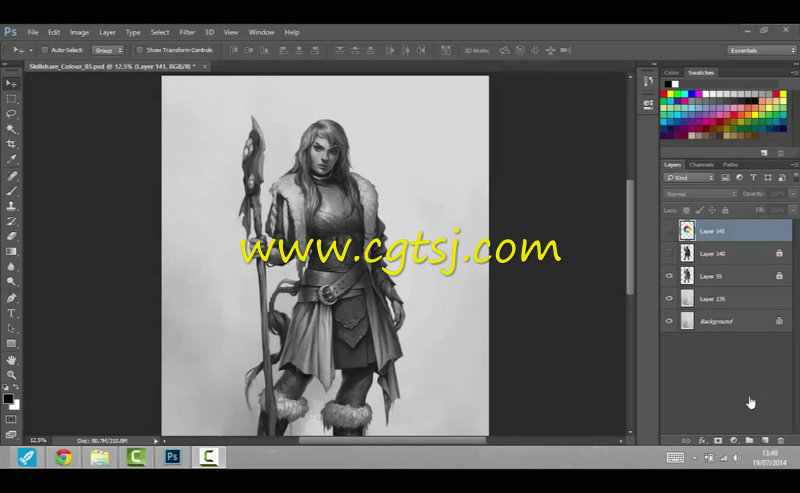Hide the Background layer eye icon
The height and width of the screenshot is (493, 800).
tap(669, 321)
